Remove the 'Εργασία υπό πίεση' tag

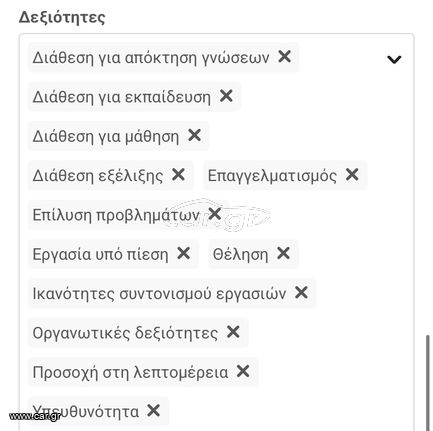point(183,253)
